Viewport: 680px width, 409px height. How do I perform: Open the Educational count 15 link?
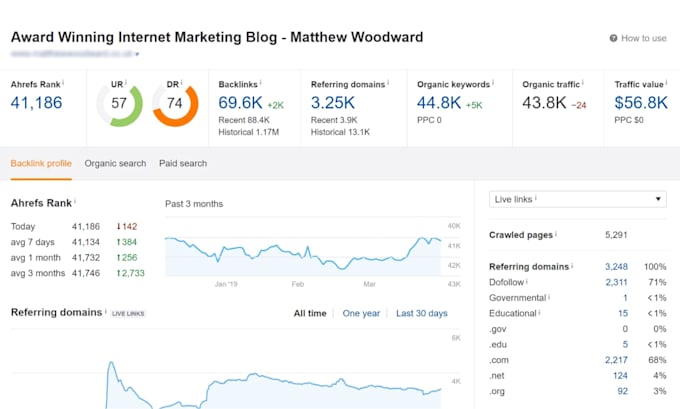623,314
